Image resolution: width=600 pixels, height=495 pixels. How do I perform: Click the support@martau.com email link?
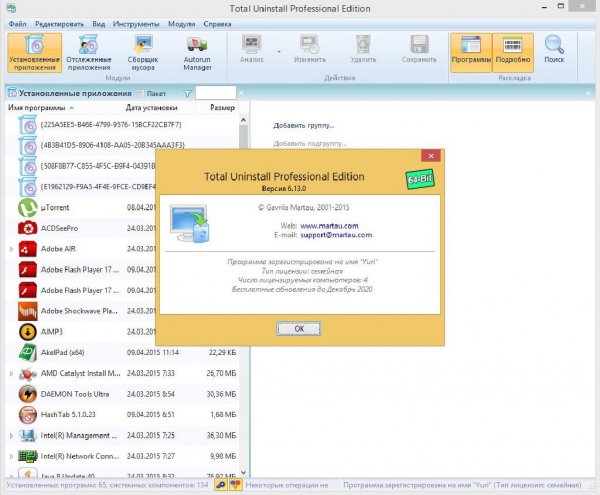point(336,235)
